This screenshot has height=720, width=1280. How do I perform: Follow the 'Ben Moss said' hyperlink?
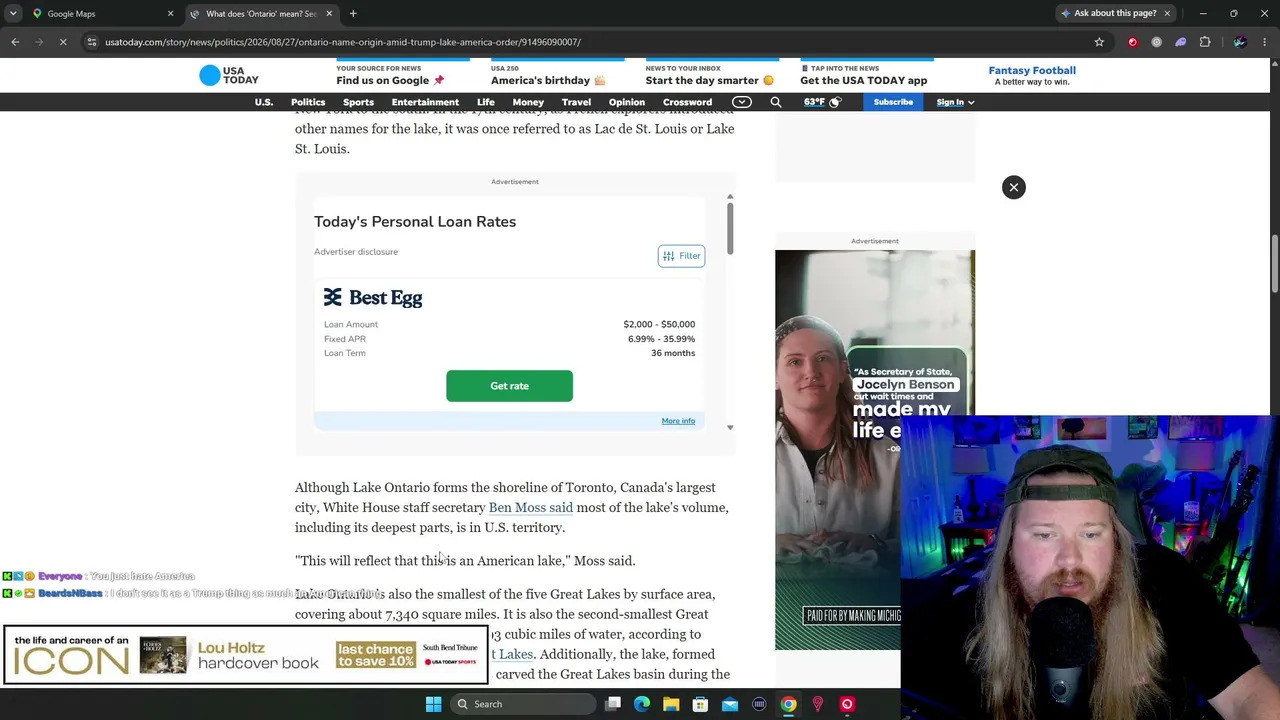(x=531, y=508)
